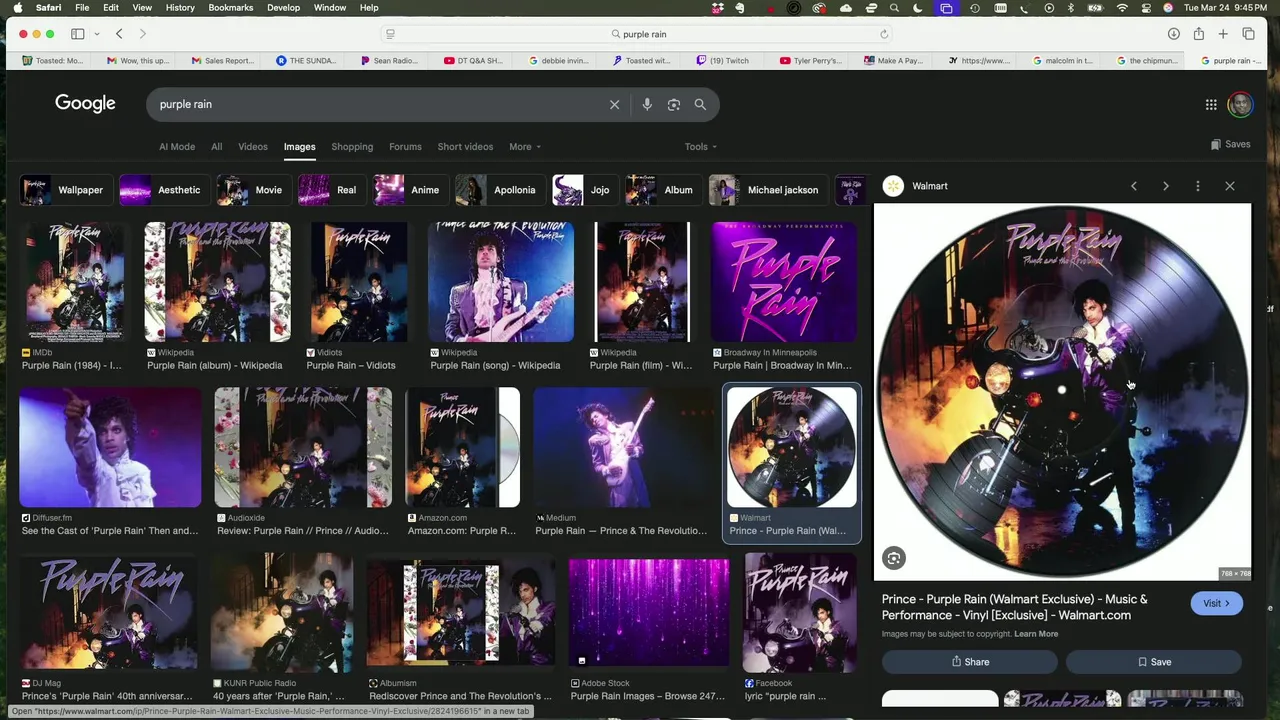Start voice search with microphone icon
This screenshot has height=720, width=1280.
click(647, 104)
